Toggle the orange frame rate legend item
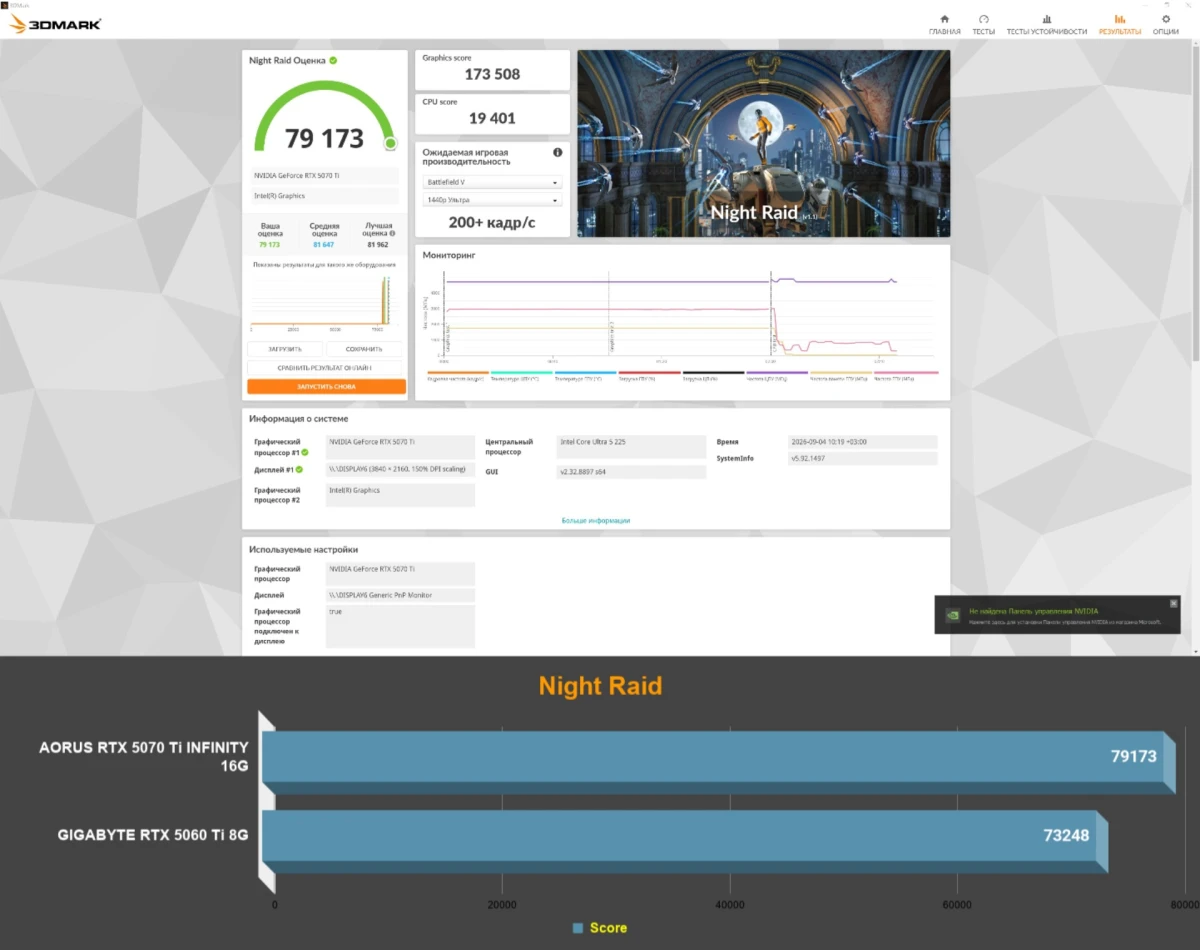 [456, 377]
